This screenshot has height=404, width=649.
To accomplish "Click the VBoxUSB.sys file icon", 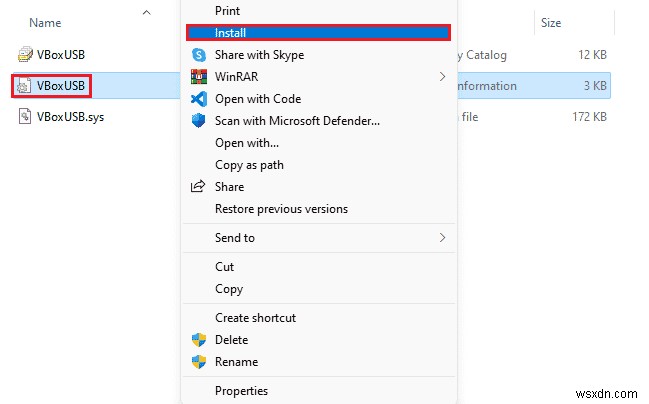I will click(x=26, y=118).
